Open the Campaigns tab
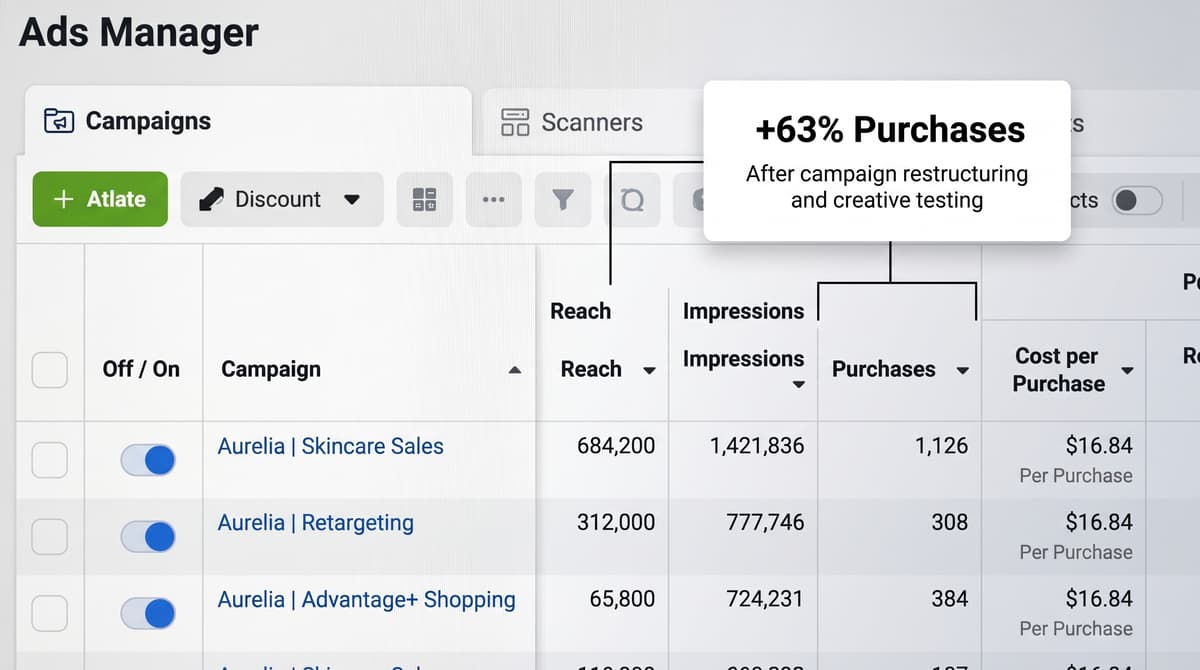Image resolution: width=1200 pixels, height=670 pixels. click(x=247, y=121)
